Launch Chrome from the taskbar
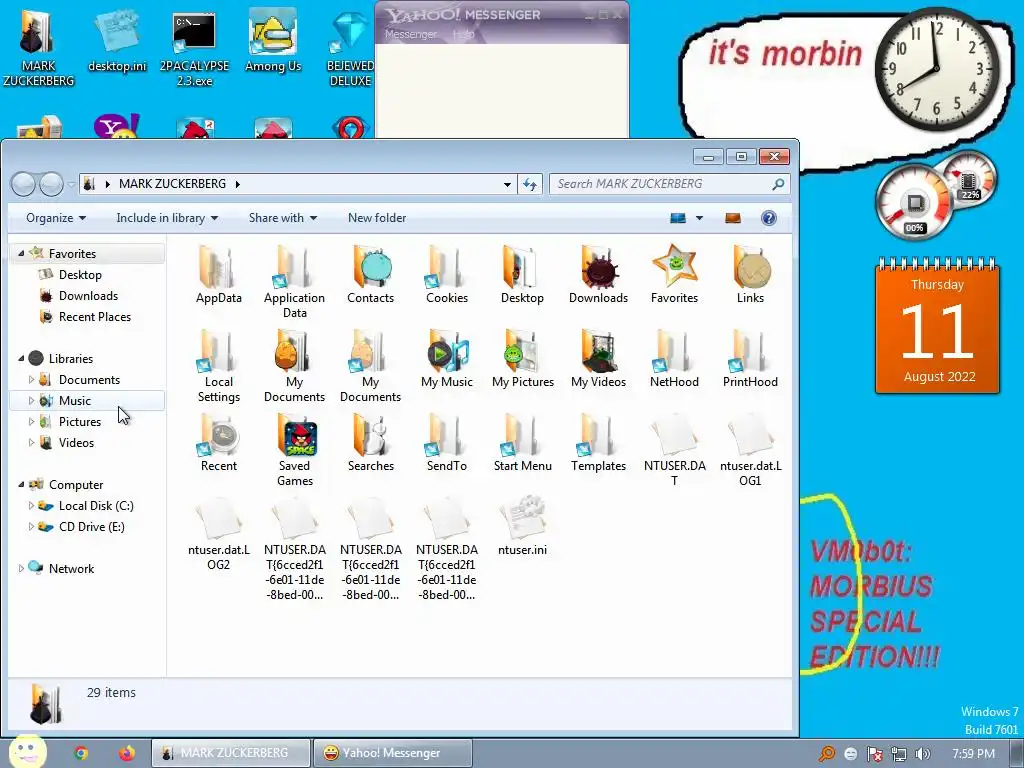The image size is (1024, 768). pyautogui.click(x=81, y=753)
